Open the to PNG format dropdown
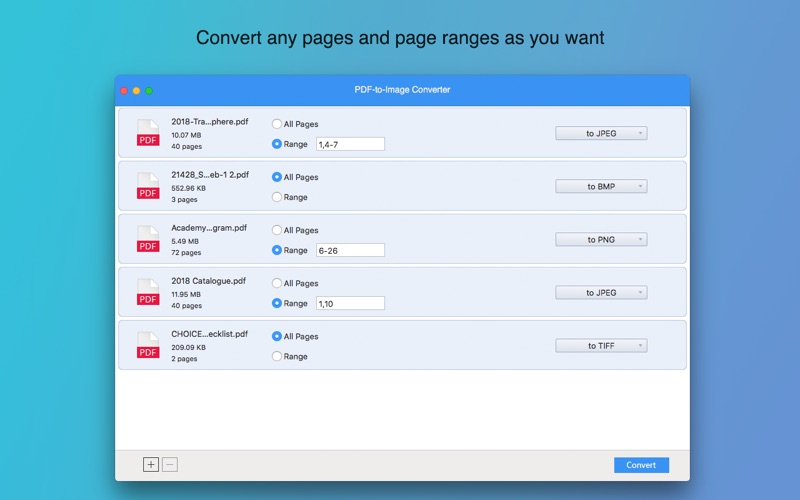 point(601,239)
